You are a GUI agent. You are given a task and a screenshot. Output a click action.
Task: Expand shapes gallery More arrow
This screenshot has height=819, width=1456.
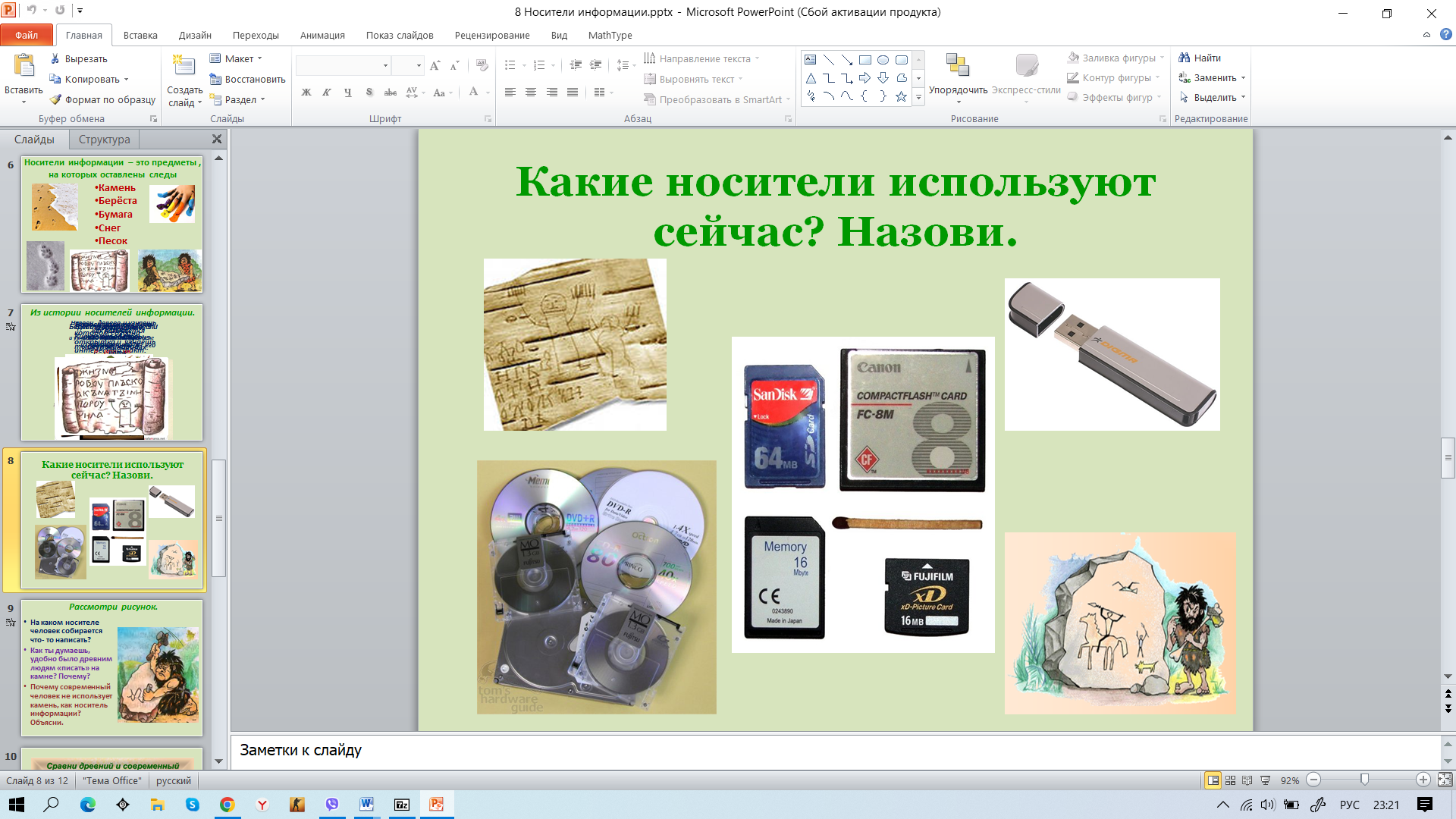coord(918,97)
